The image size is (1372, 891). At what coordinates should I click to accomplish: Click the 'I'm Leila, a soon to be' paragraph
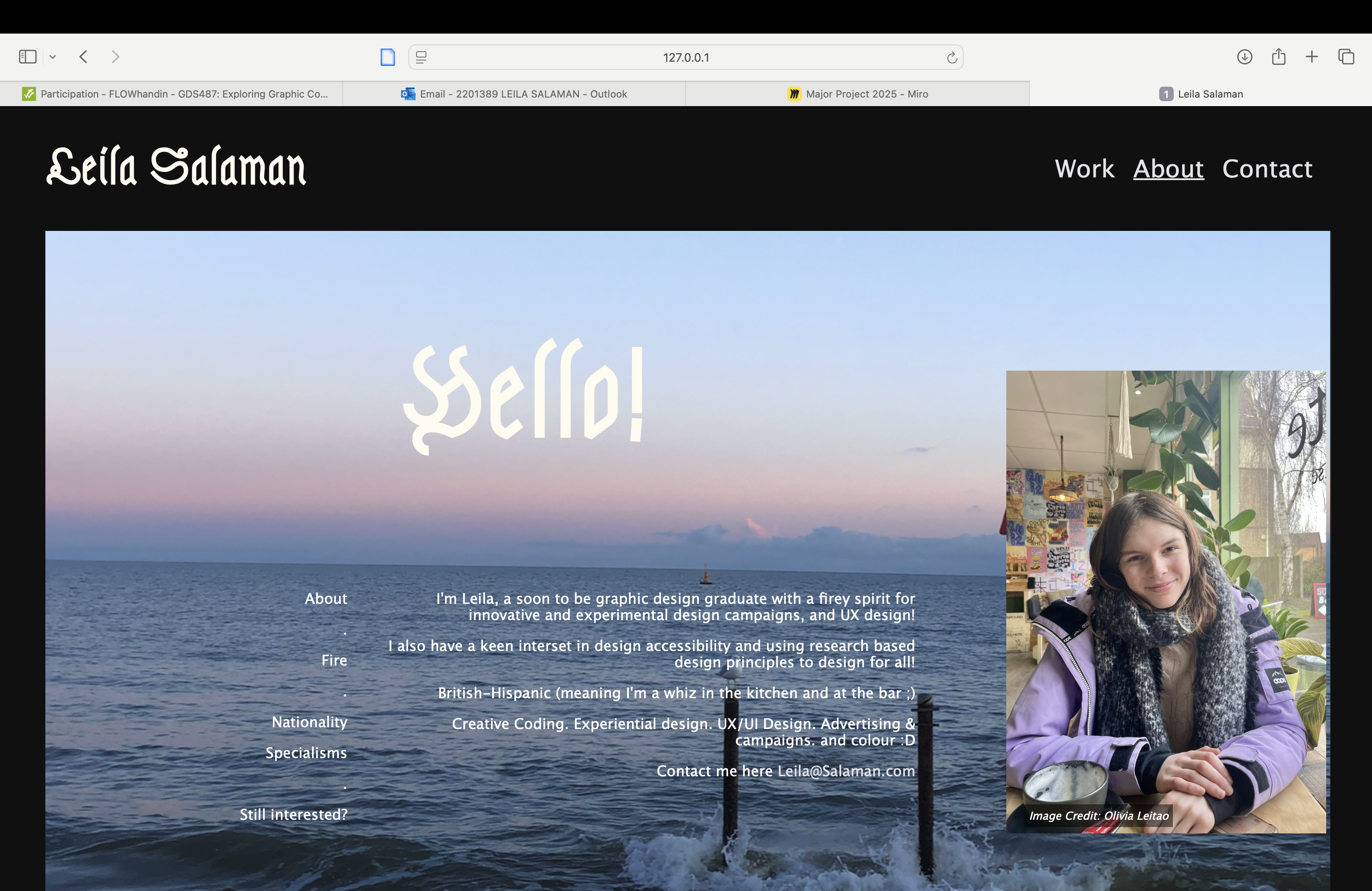point(675,607)
